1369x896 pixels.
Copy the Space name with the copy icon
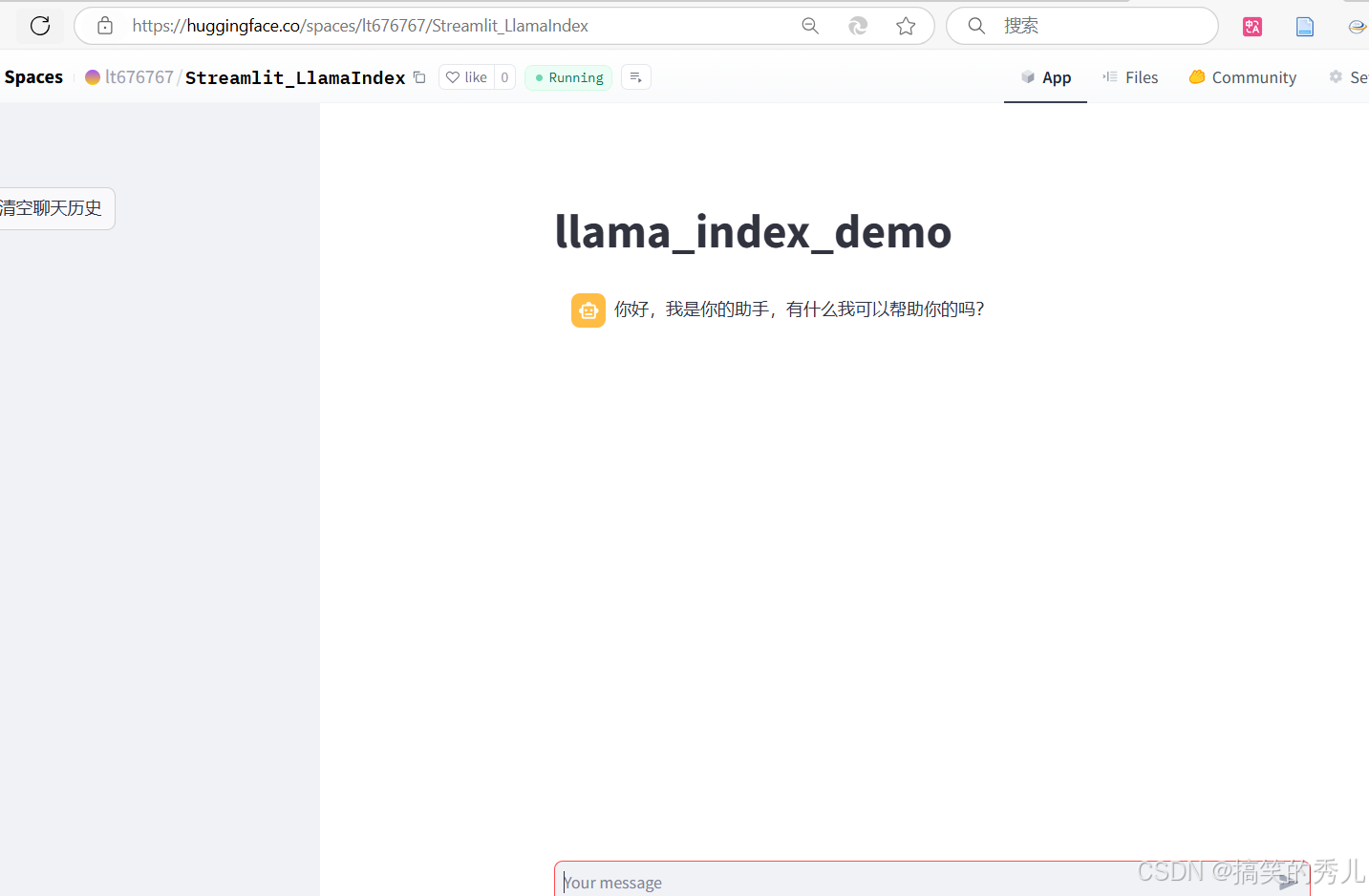(419, 77)
